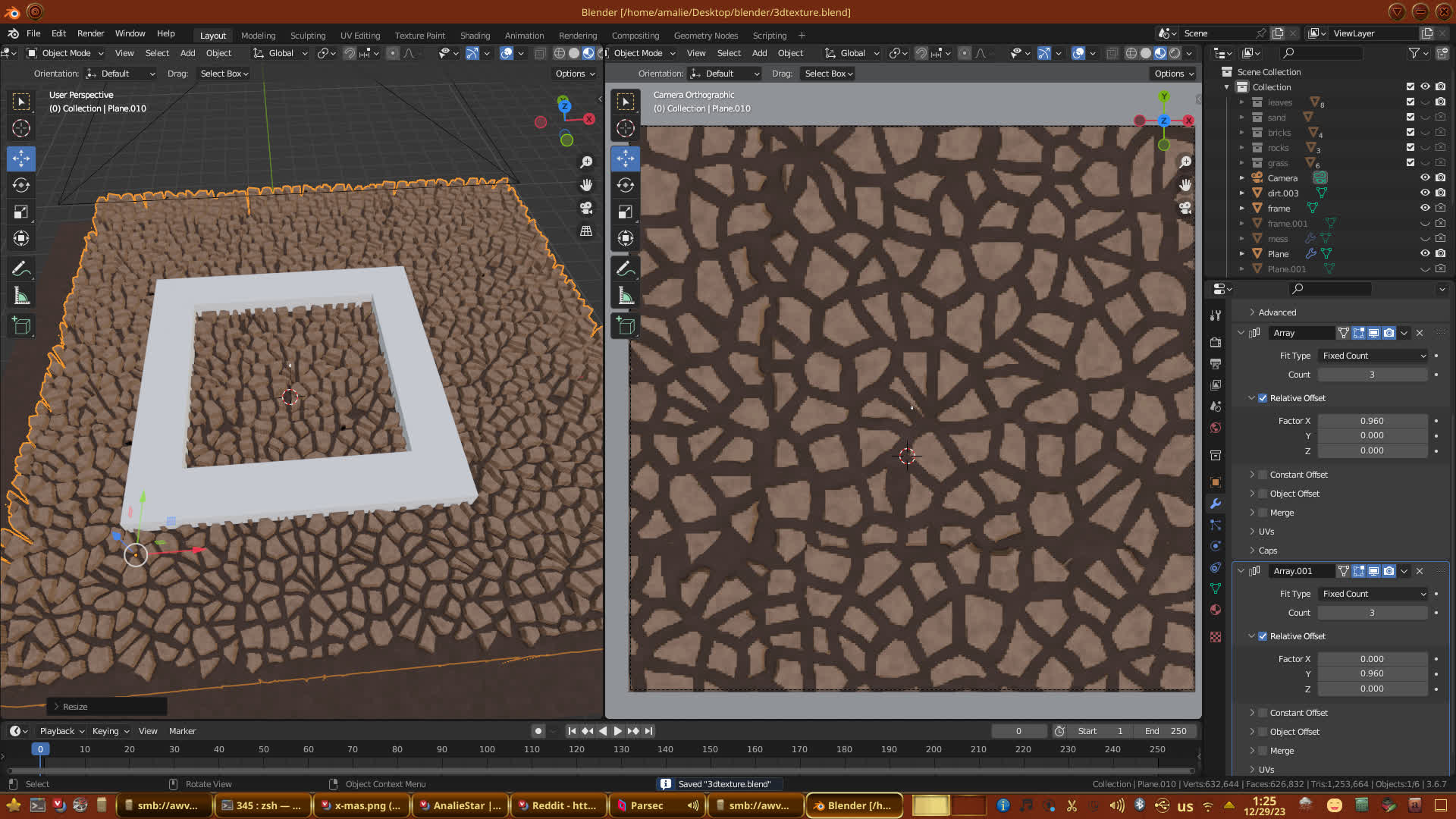Select the Add Cube tool in left viewport
This screenshot has width=1456, height=819.
point(21,326)
